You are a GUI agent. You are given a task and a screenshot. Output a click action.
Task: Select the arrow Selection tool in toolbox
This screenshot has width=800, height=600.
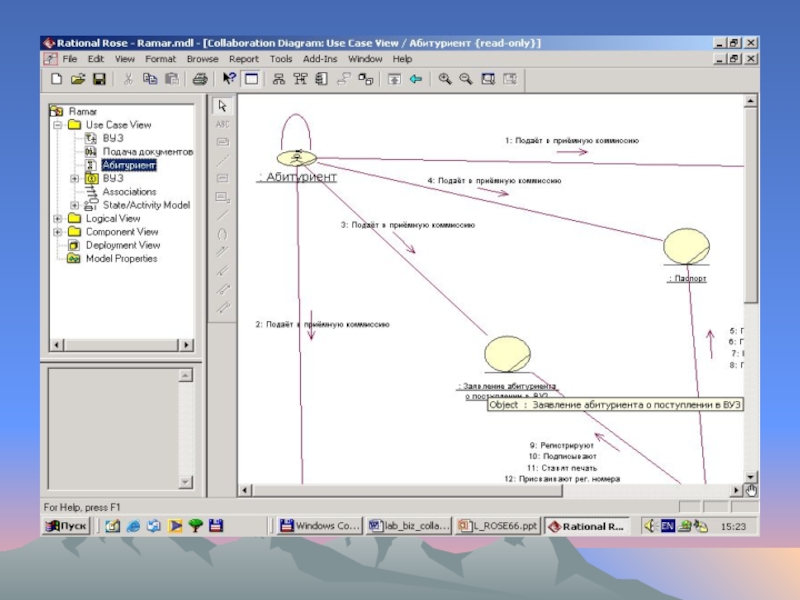point(222,106)
